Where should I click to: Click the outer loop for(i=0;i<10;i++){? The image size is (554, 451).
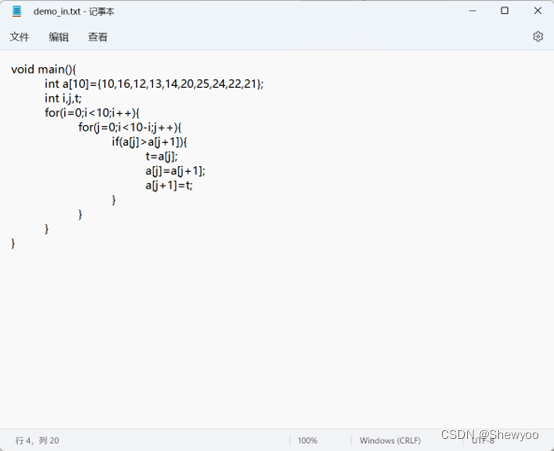[x=92, y=113]
